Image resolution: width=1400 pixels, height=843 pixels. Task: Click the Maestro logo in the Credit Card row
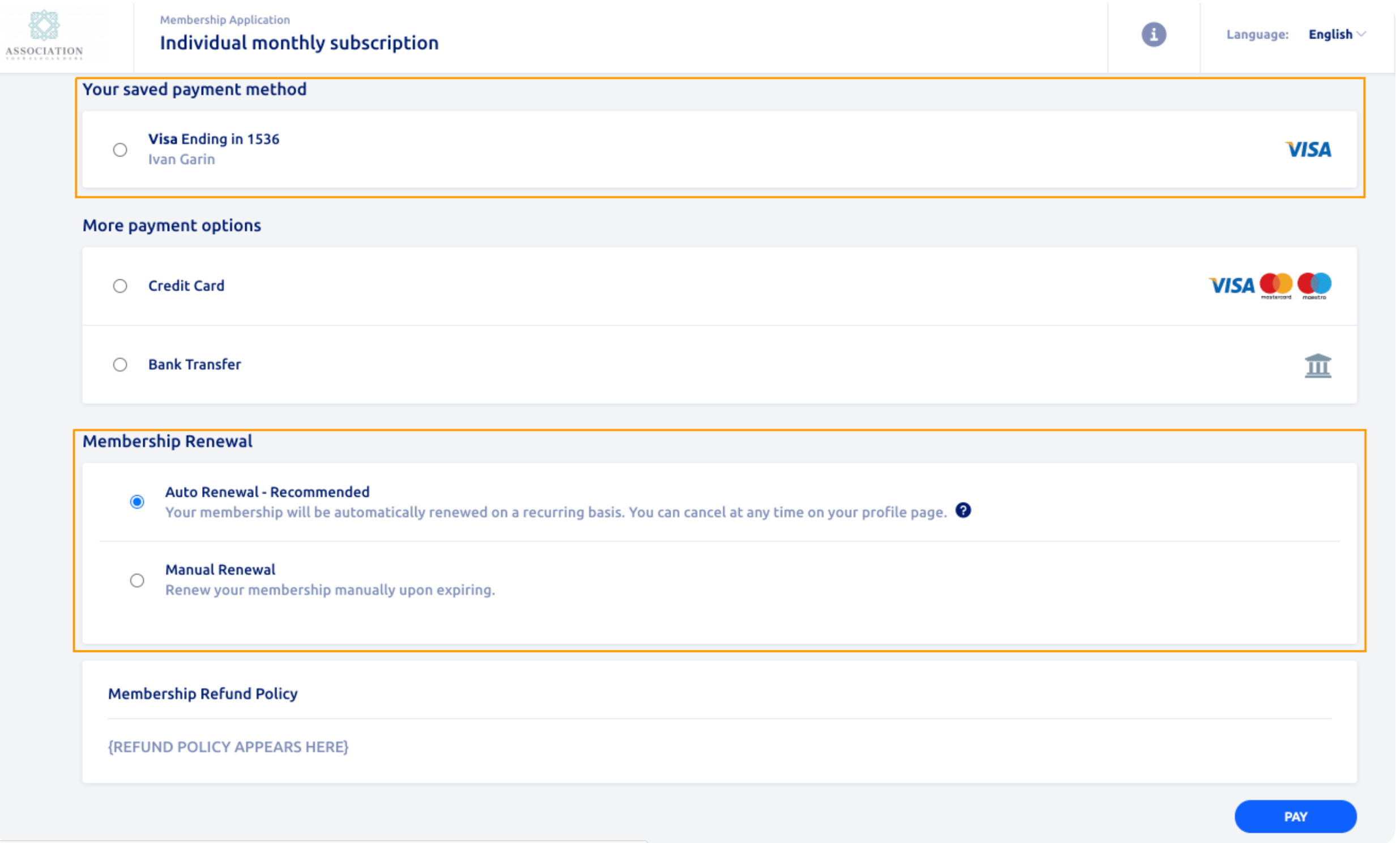1314,285
